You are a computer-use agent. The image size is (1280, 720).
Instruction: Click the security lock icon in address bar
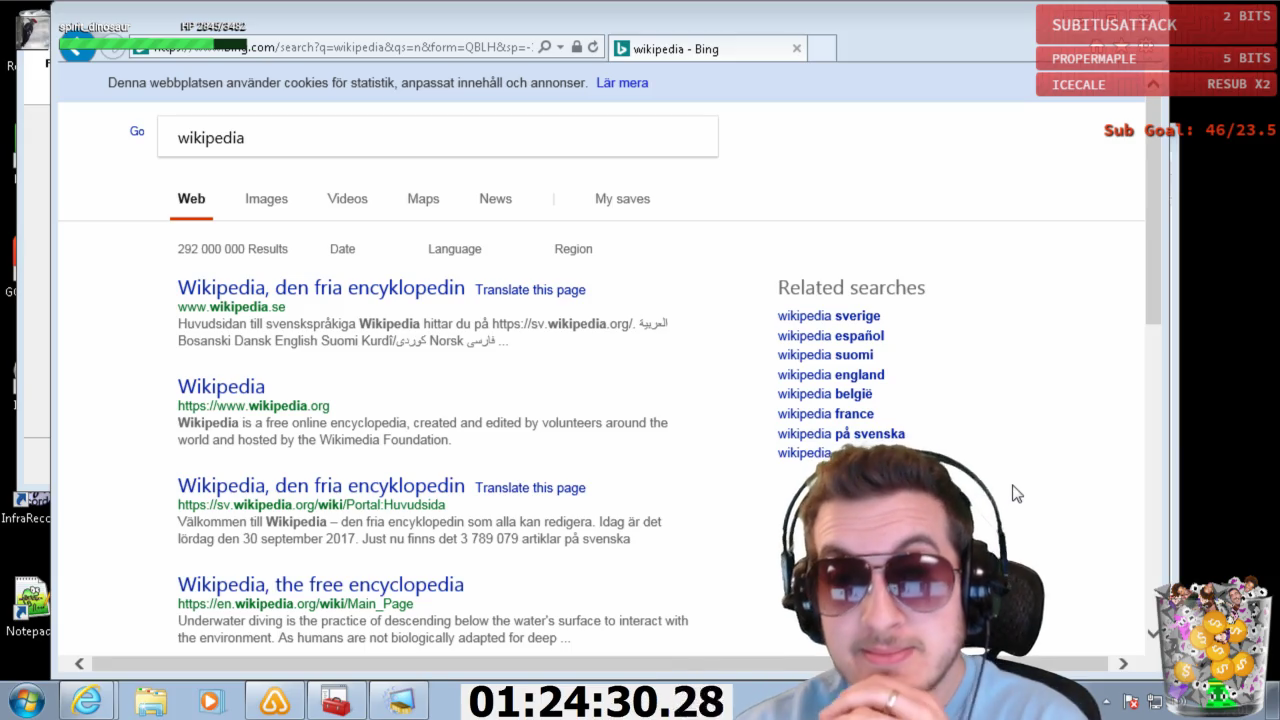(x=577, y=47)
